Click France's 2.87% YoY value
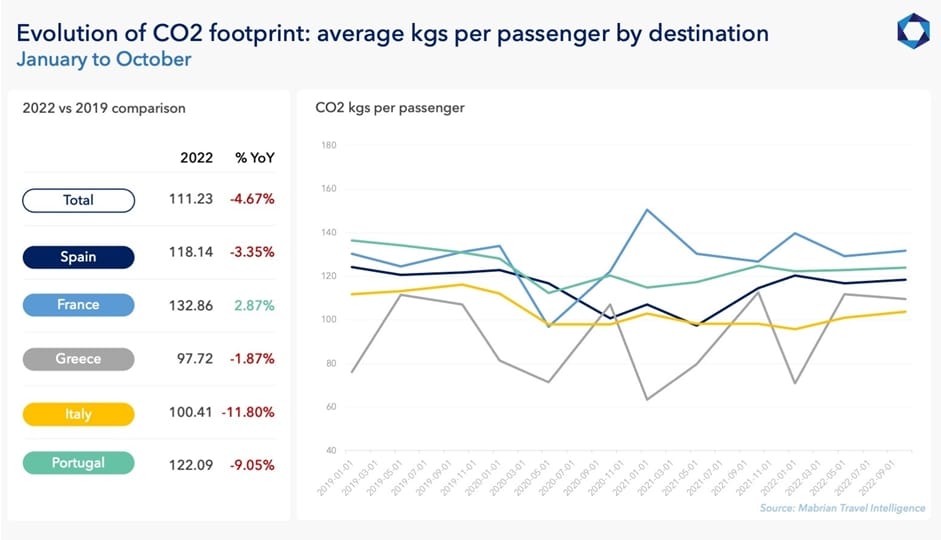941x540 pixels. pyautogui.click(x=255, y=305)
